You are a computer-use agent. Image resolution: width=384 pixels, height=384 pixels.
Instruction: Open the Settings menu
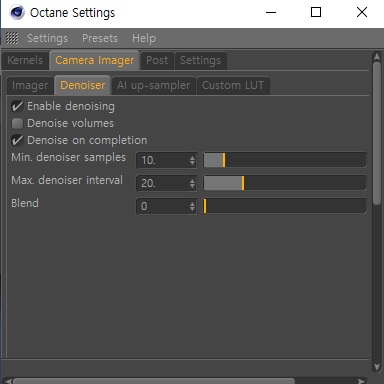[x=47, y=38]
